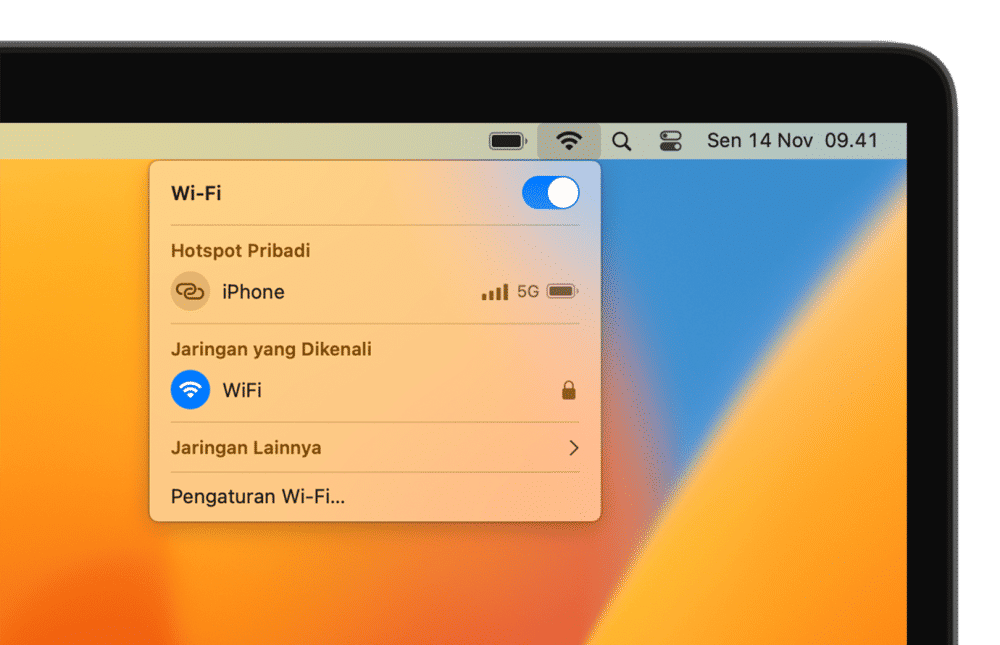Open Pengaturan Wi-Fi…
1000x645 pixels.
click(x=258, y=496)
